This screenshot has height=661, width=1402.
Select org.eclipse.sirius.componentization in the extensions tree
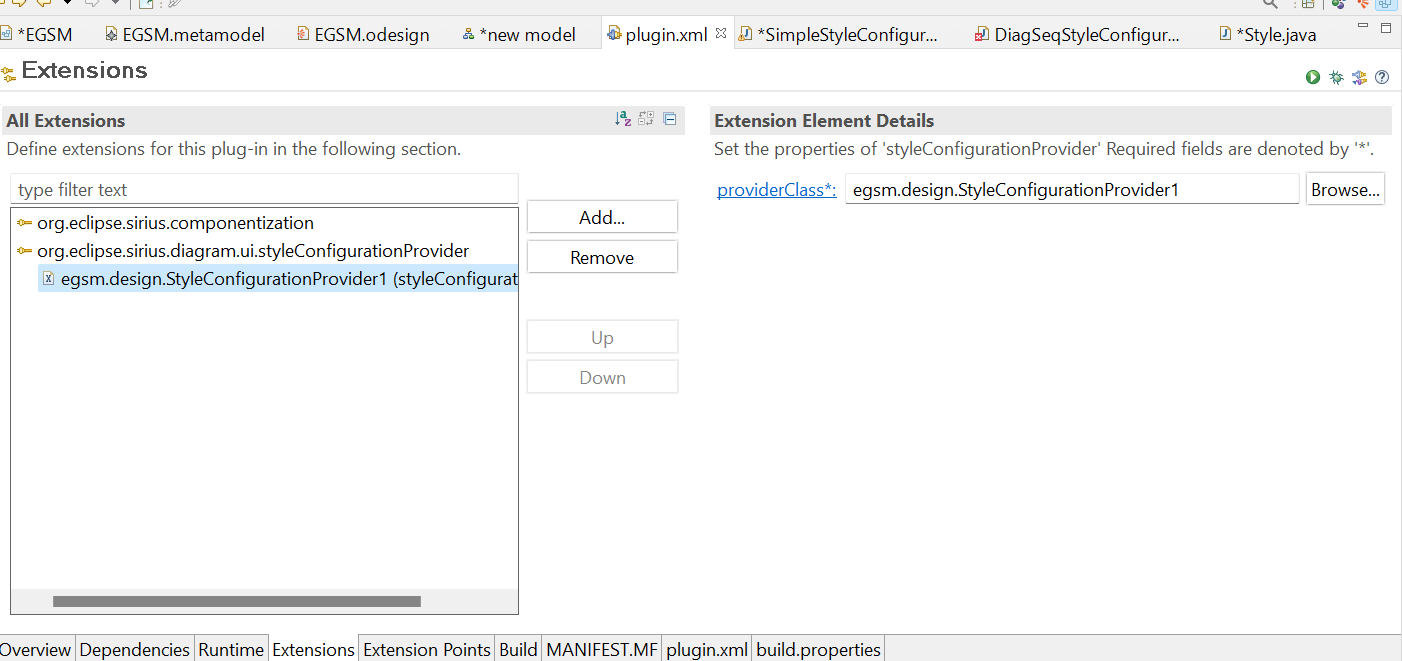click(175, 223)
